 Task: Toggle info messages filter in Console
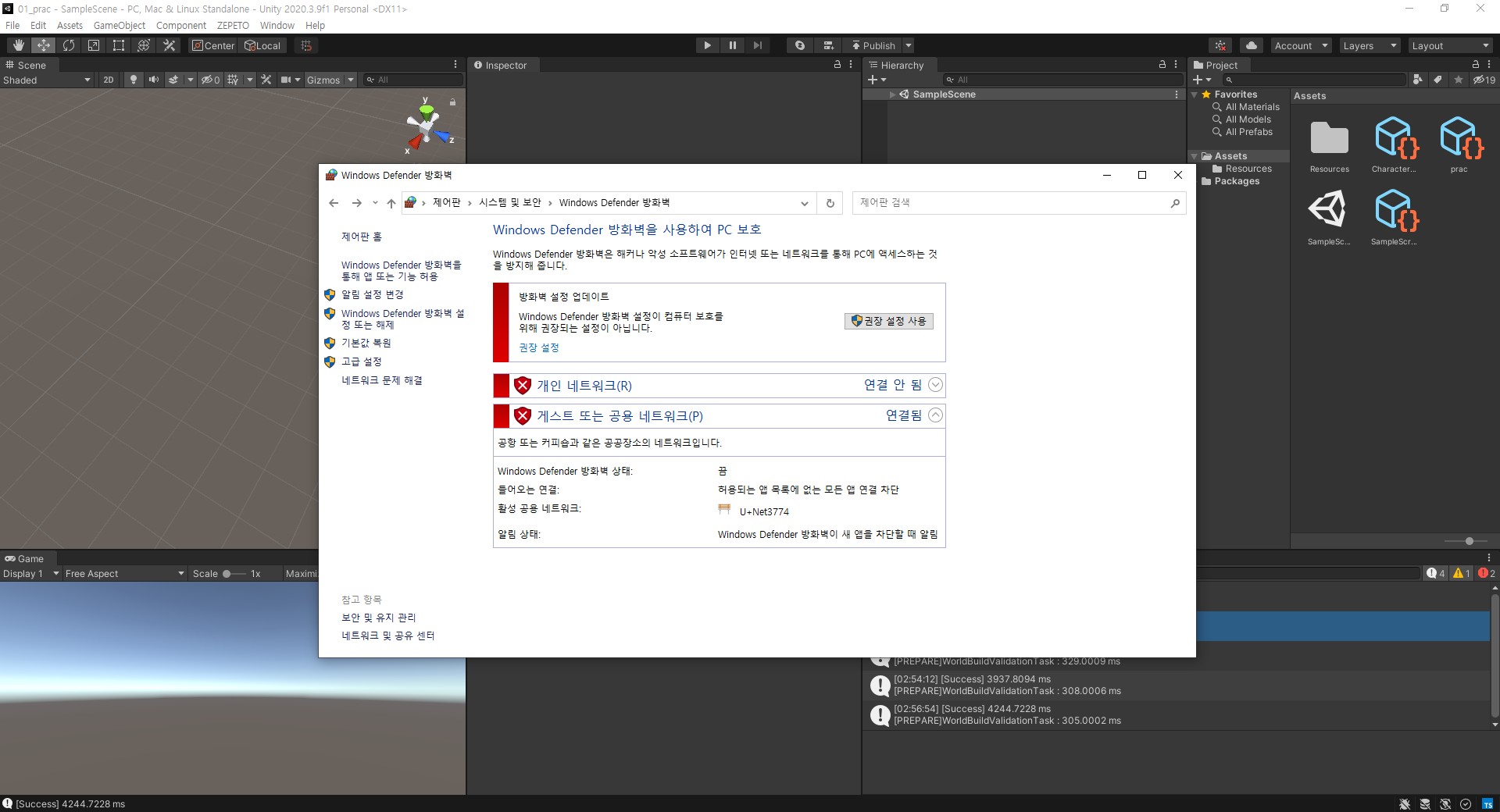pyautogui.click(x=1436, y=573)
